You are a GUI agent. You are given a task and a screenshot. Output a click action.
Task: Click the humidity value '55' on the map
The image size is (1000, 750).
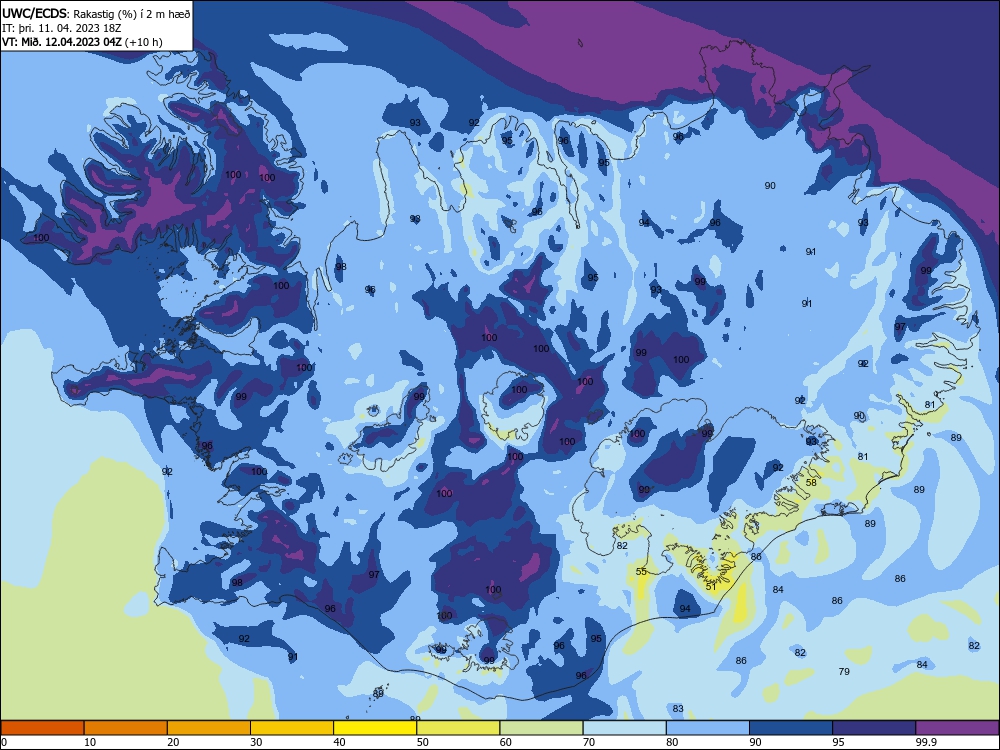tap(641, 571)
